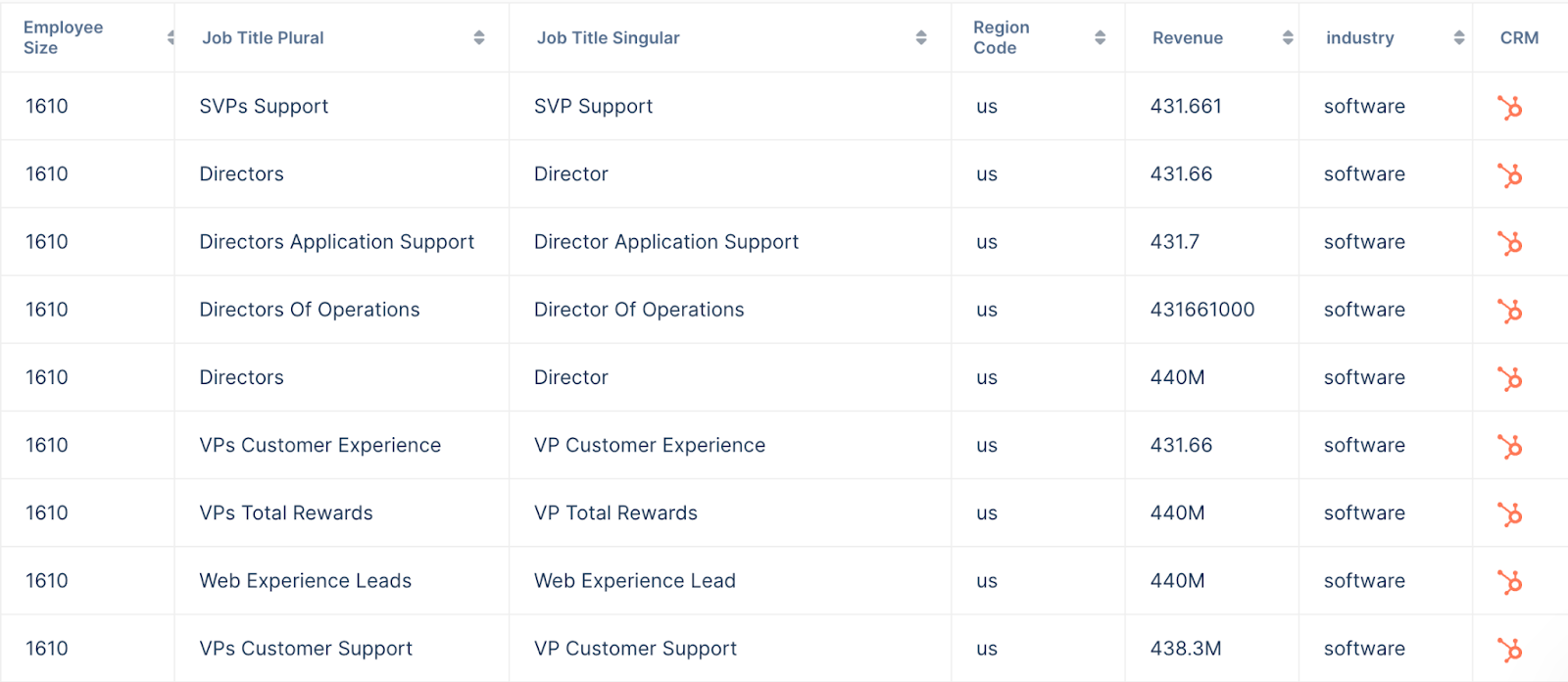
Task: Click Revenue column sort arrows
Action: [x=1288, y=37]
